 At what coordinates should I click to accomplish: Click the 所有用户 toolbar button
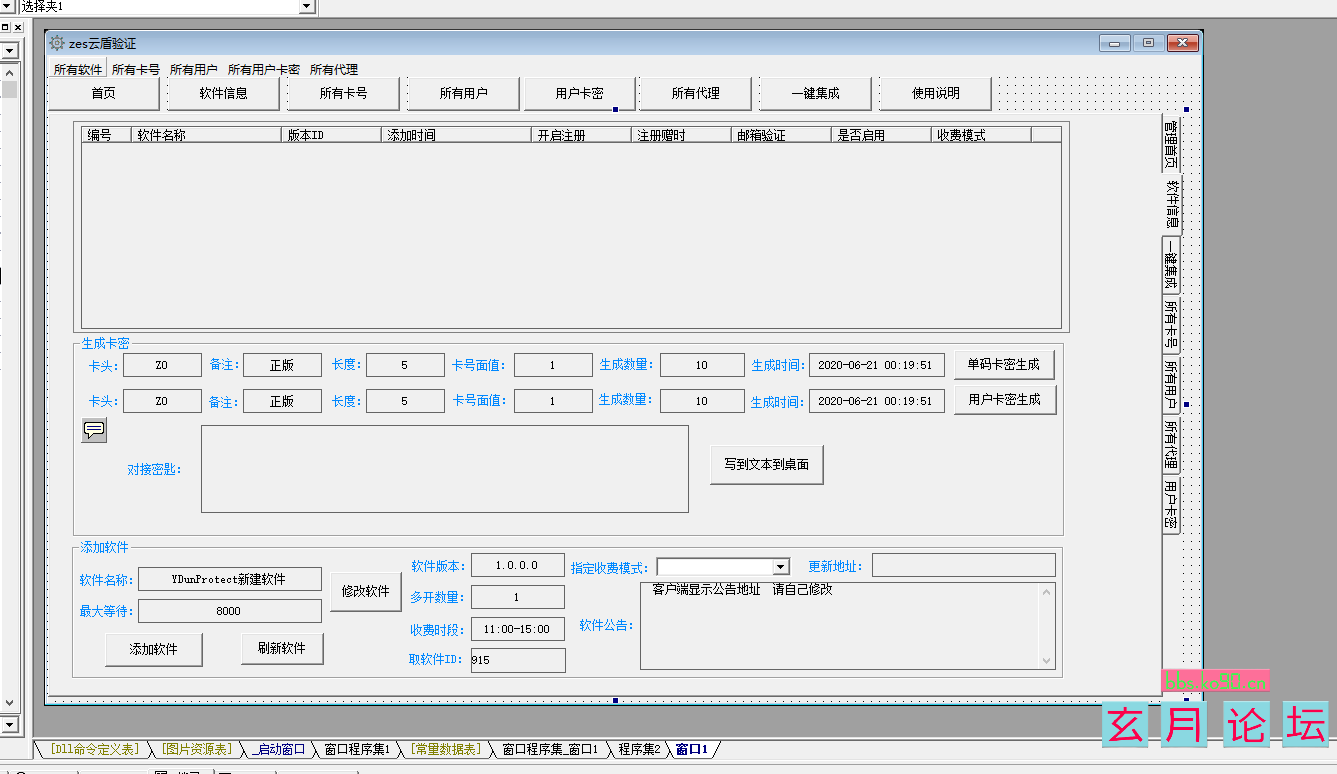464,93
